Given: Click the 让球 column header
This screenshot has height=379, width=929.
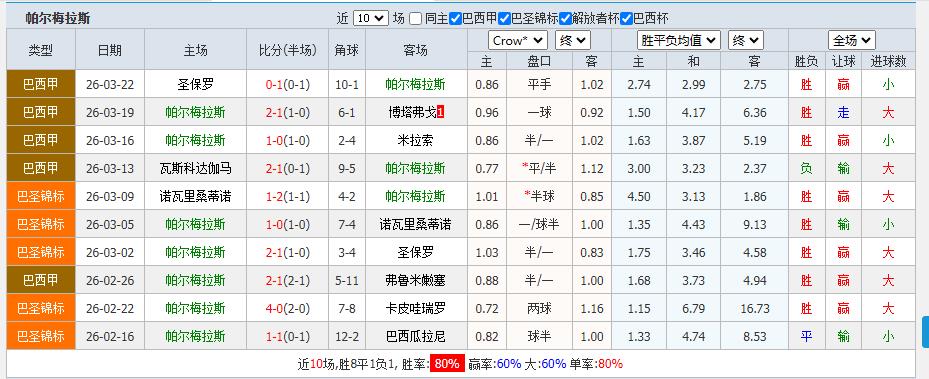Looking at the screenshot, I should pyautogui.click(x=843, y=61).
